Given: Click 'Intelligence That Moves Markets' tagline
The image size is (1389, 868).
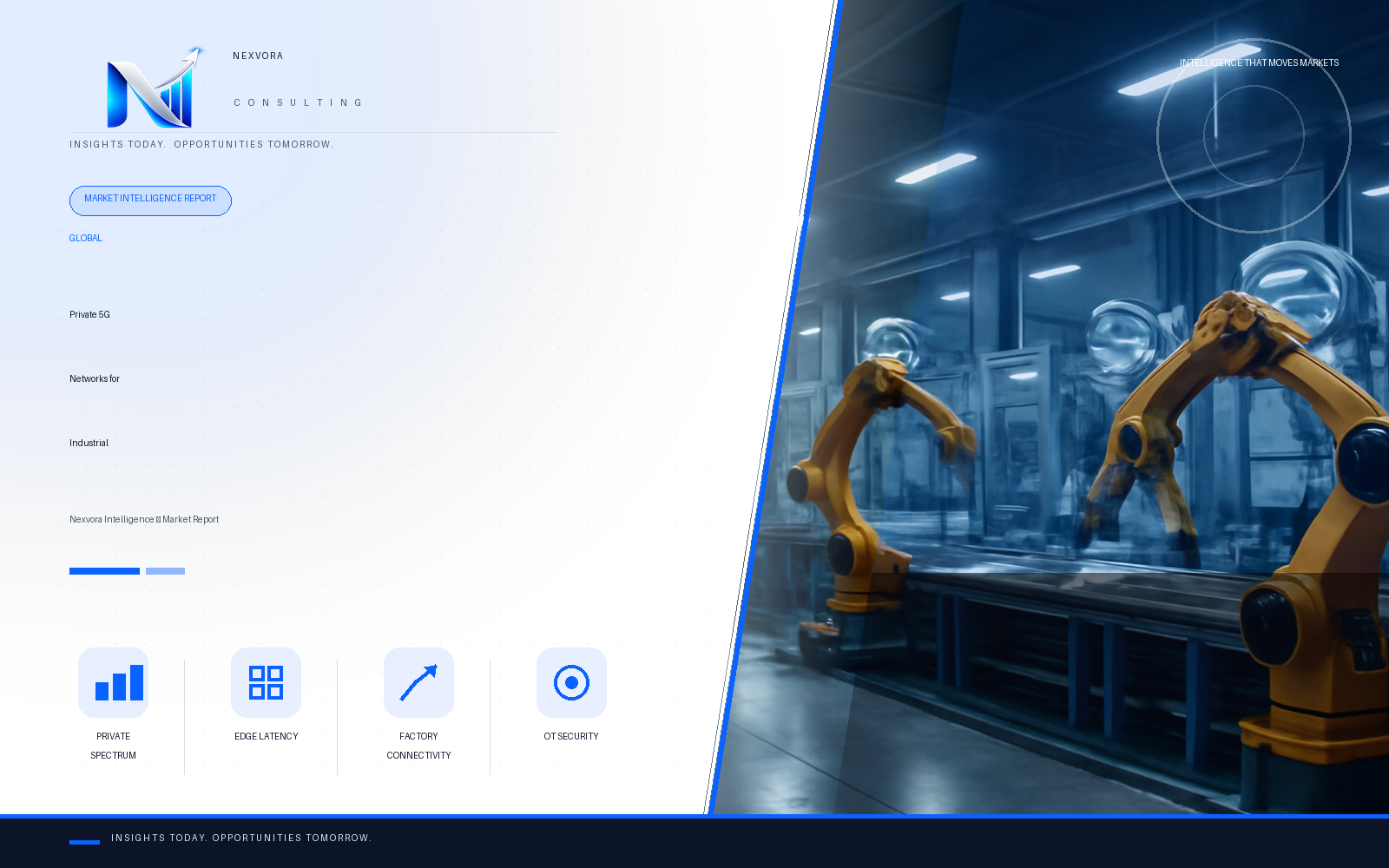Looking at the screenshot, I should (x=1259, y=62).
